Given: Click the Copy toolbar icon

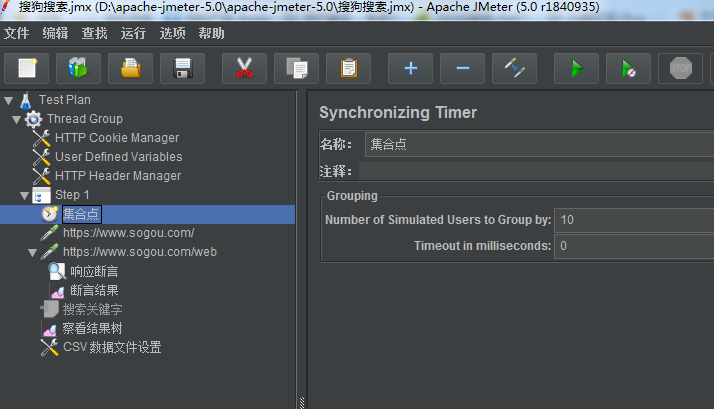Looking at the screenshot, I should coord(296,68).
